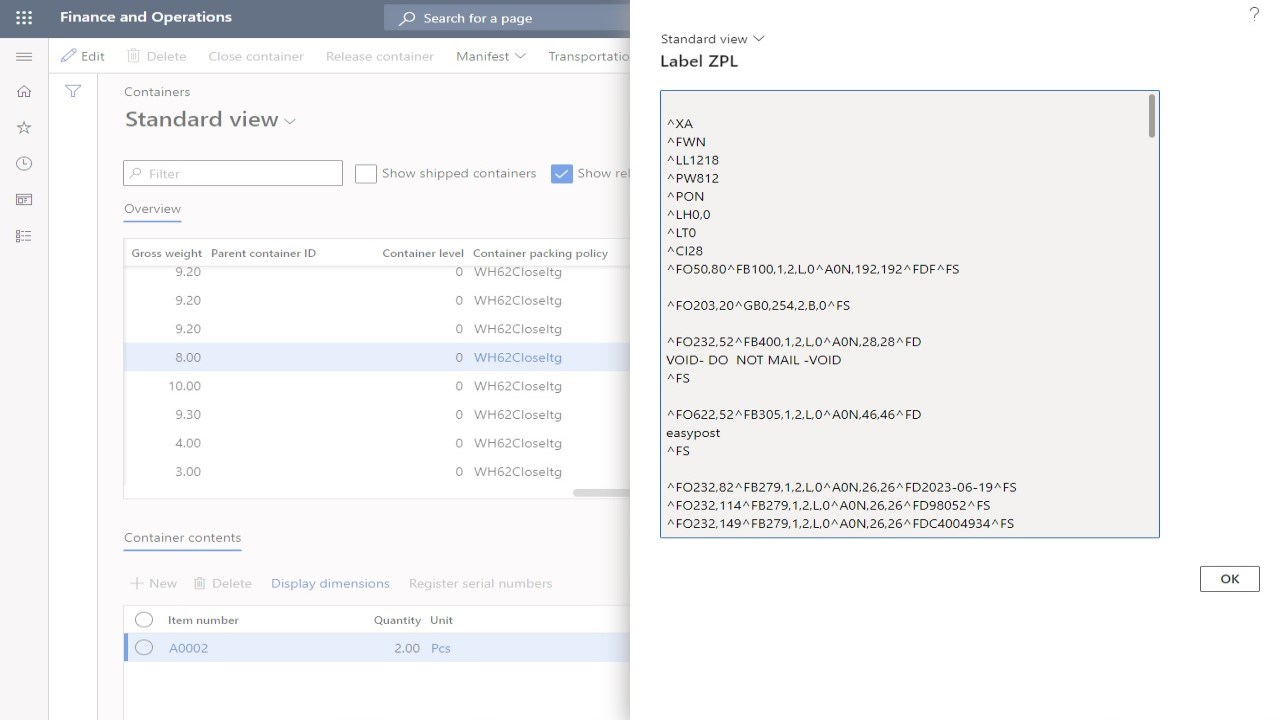This screenshot has height=720, width=1280.
Task: Click Register serial numbers
Action: (x=480, y=583)
